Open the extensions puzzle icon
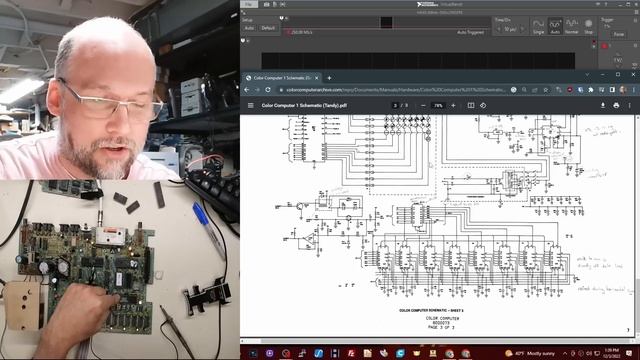Screen dimensions: 640x360 [591, 90]
